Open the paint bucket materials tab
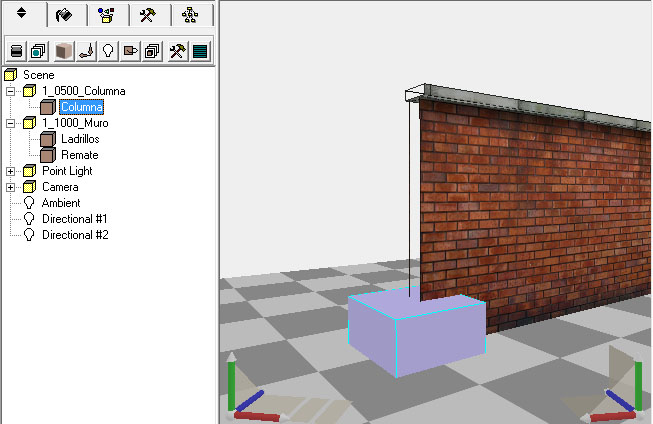 (x=65, y=15)
